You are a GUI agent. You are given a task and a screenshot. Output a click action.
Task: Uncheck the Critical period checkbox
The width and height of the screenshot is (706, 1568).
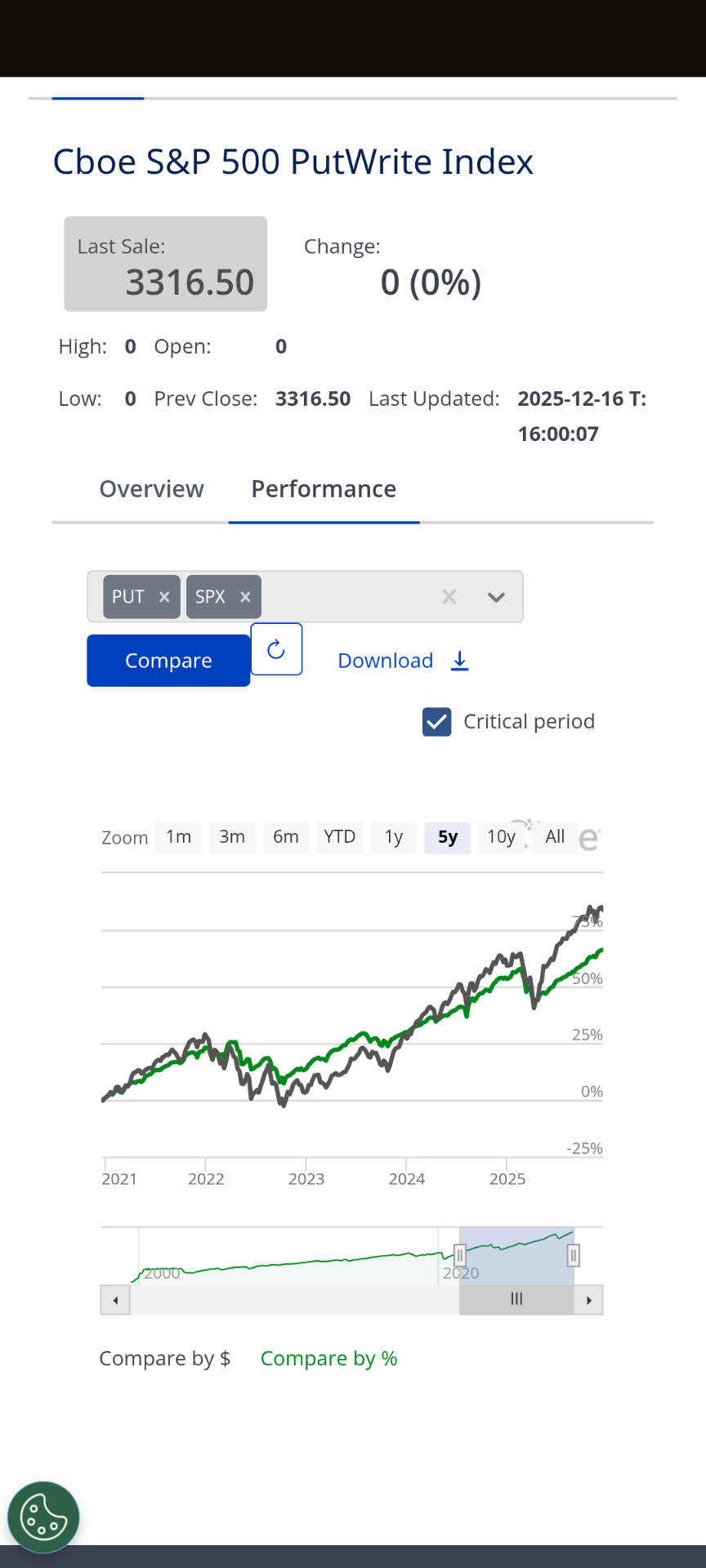point(437,722)
